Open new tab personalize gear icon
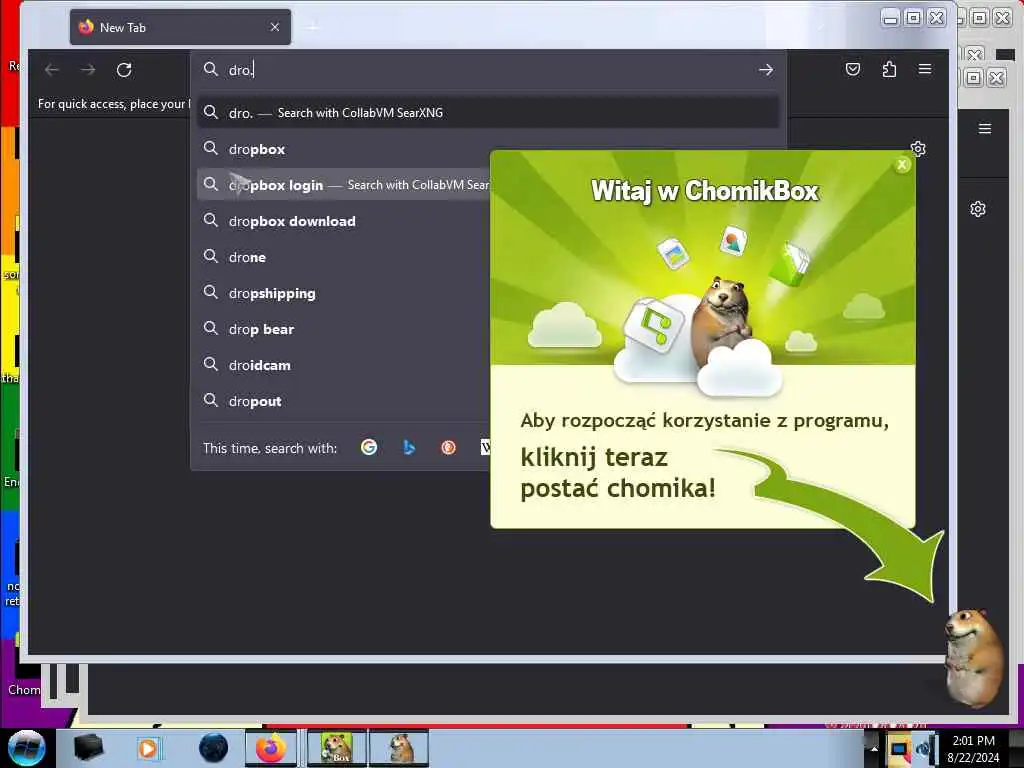1024x768 pixels. pos(918,149)
